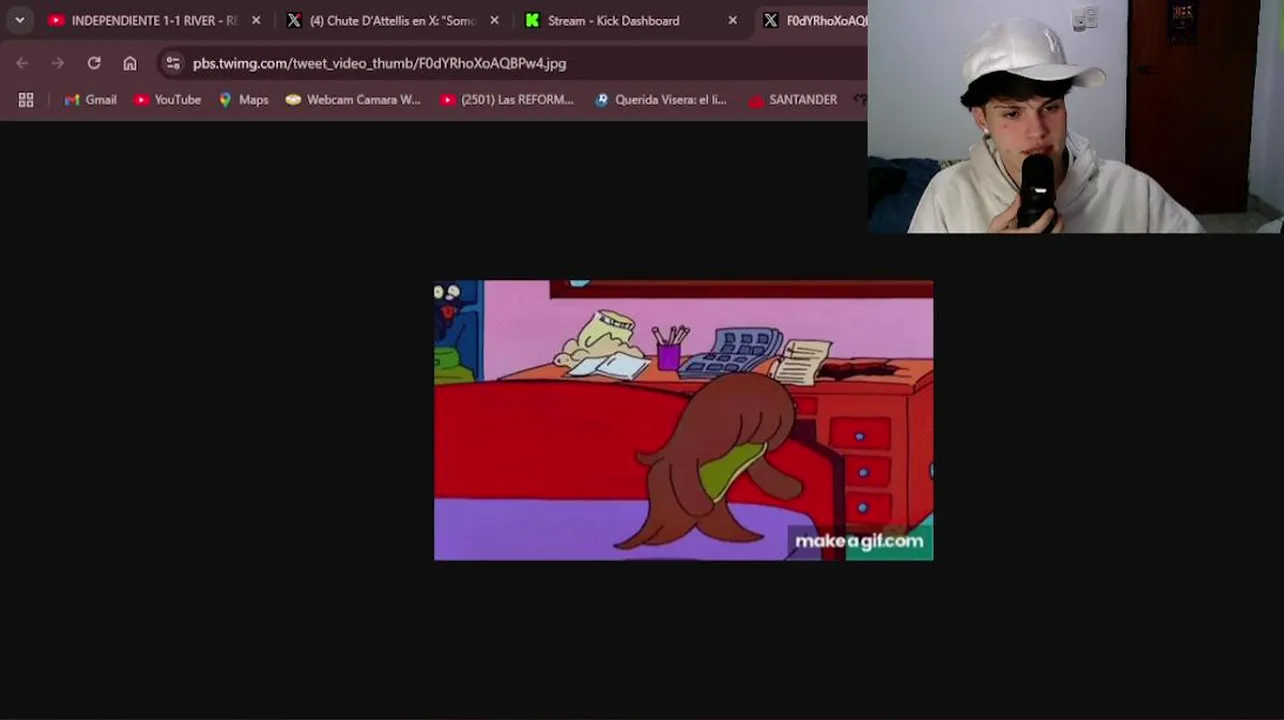Select the F0dYRhoXoAQ image tab

point(812,20)
